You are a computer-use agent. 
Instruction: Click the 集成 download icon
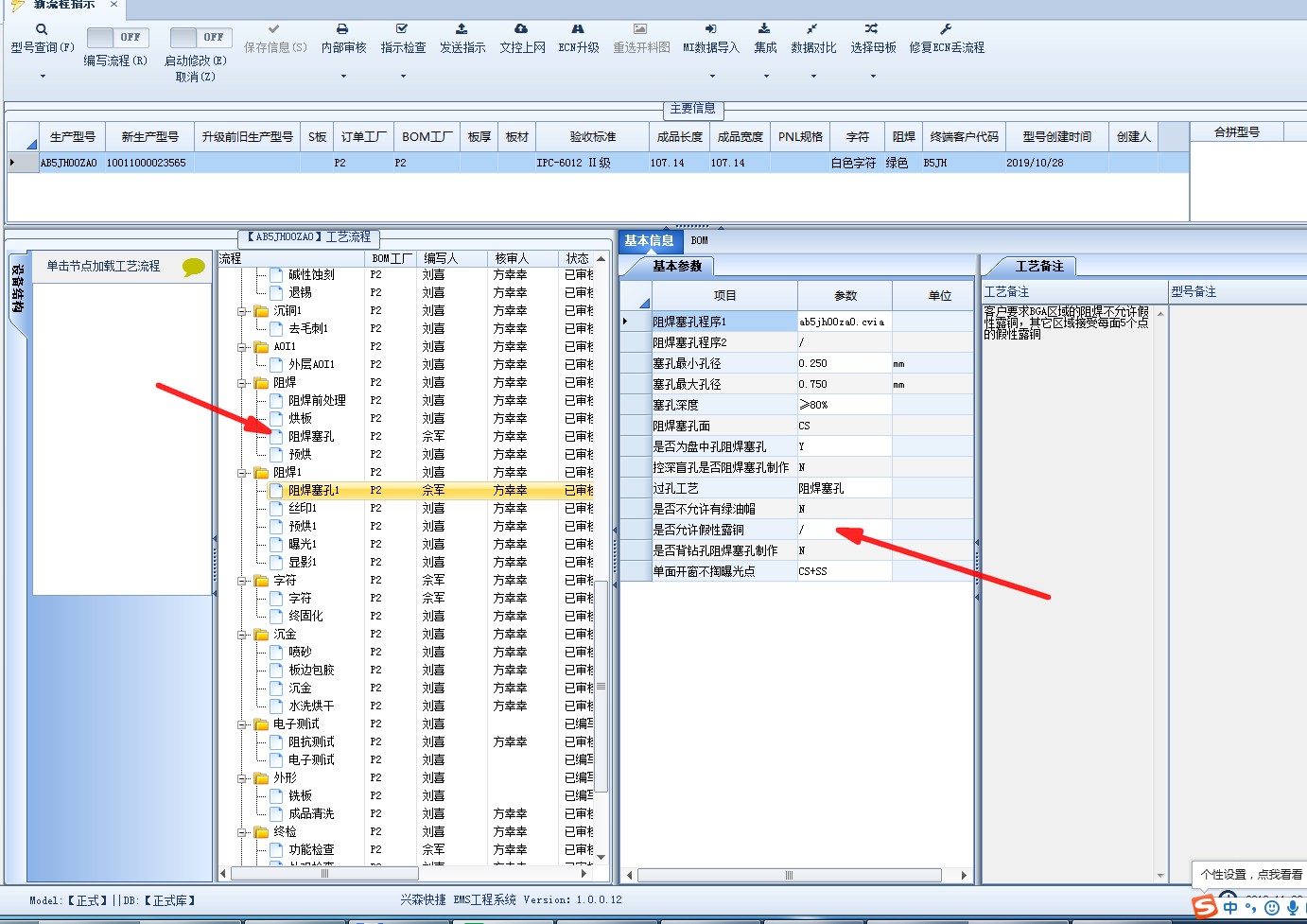[764, 29]
